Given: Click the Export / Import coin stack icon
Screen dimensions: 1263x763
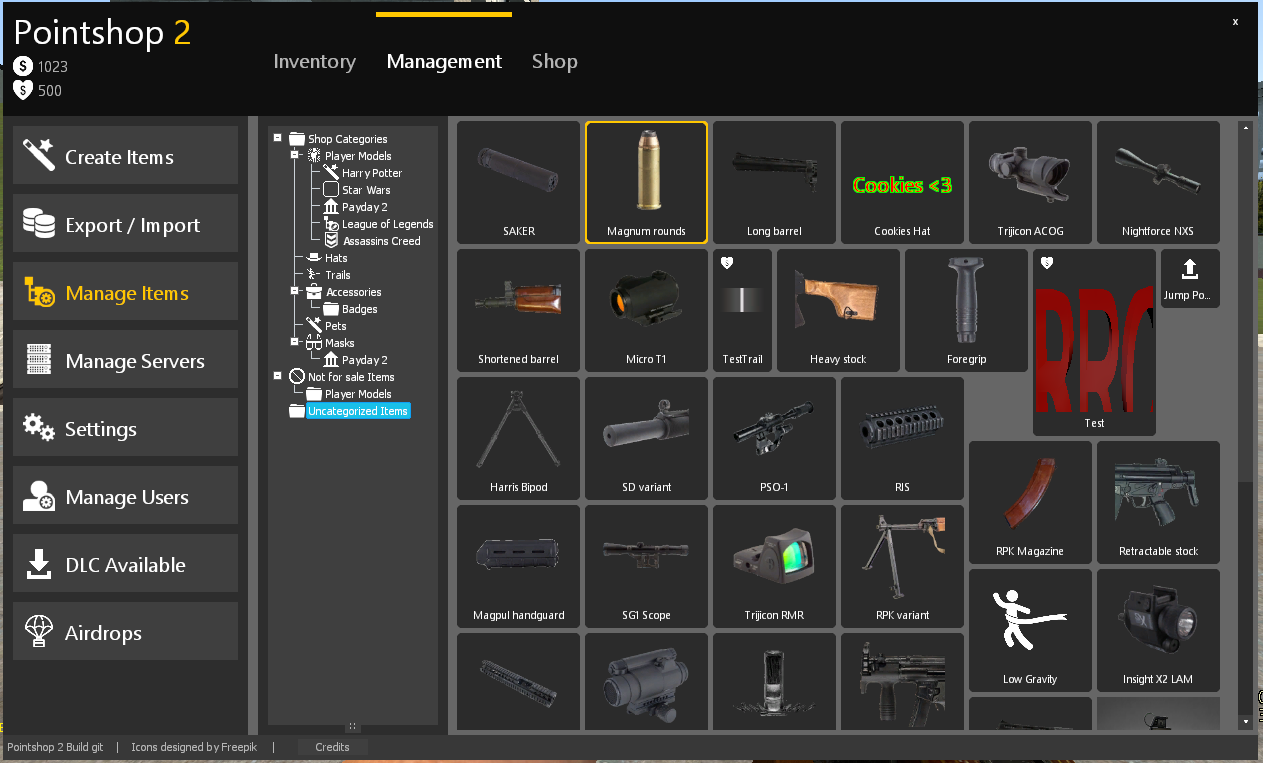Looking at the screenshot, I should [x=39, y=224].
